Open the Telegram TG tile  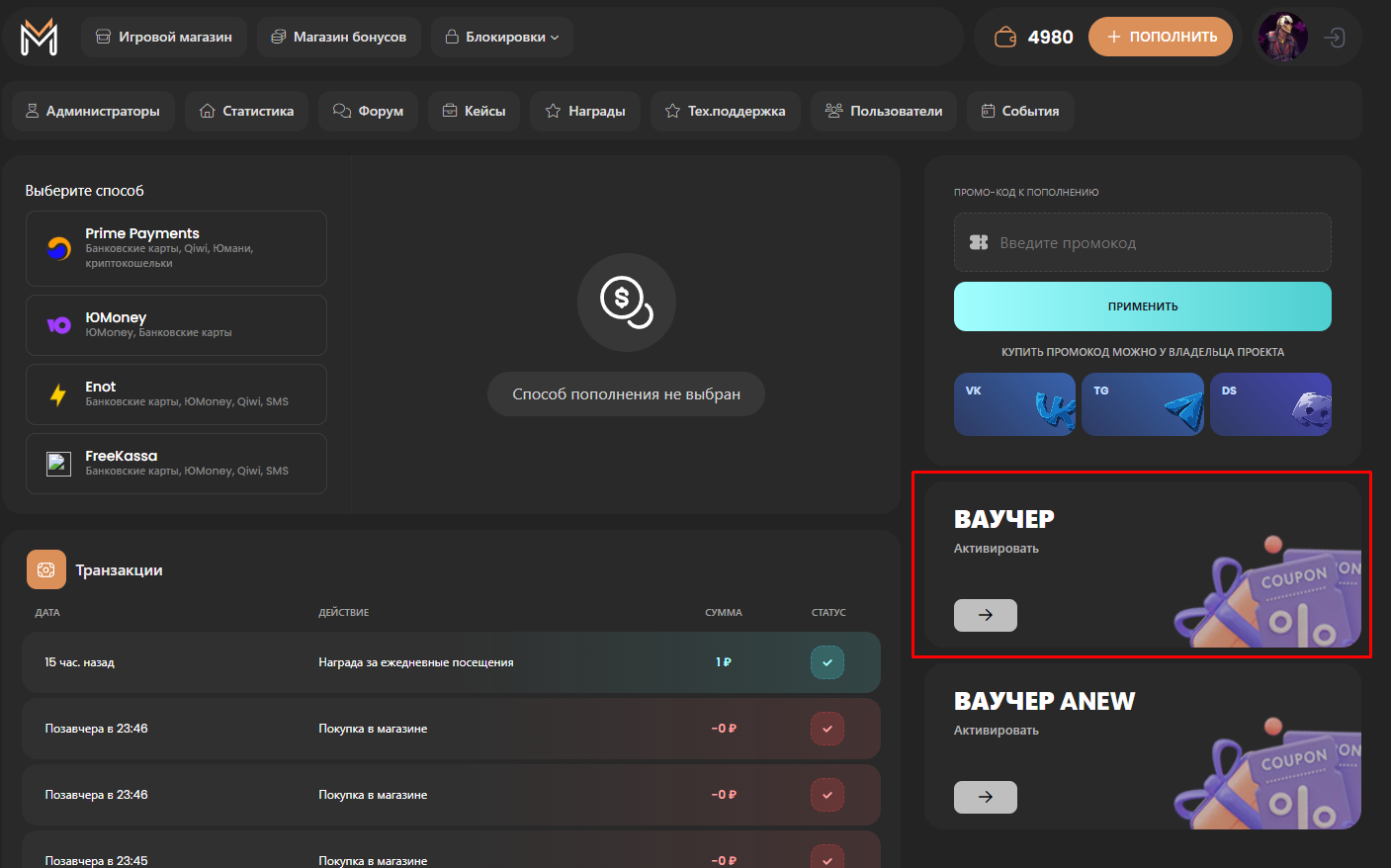click(1142, 404)
